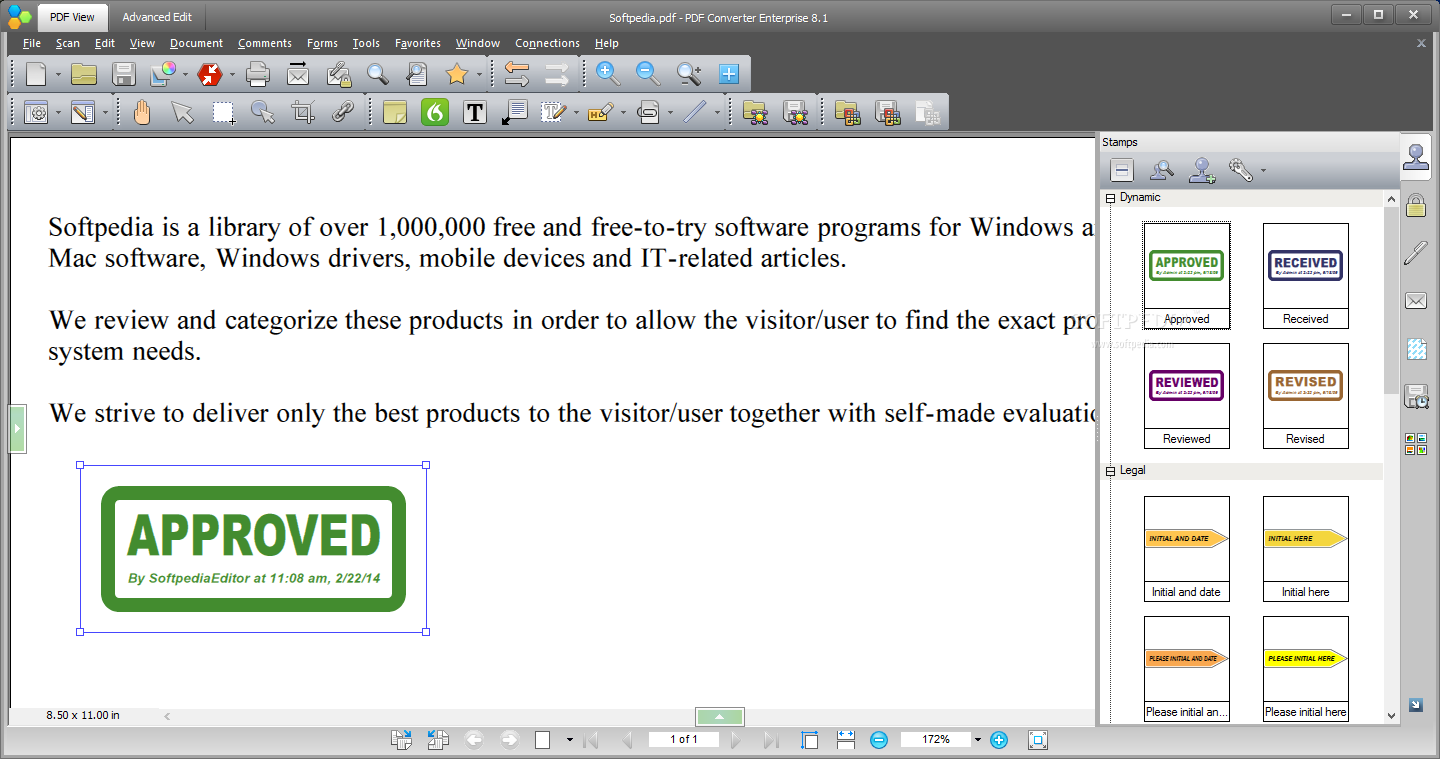Open the page layout dropdown in the bottom bar
This screenshot has height=759, width=1440.
569,740
